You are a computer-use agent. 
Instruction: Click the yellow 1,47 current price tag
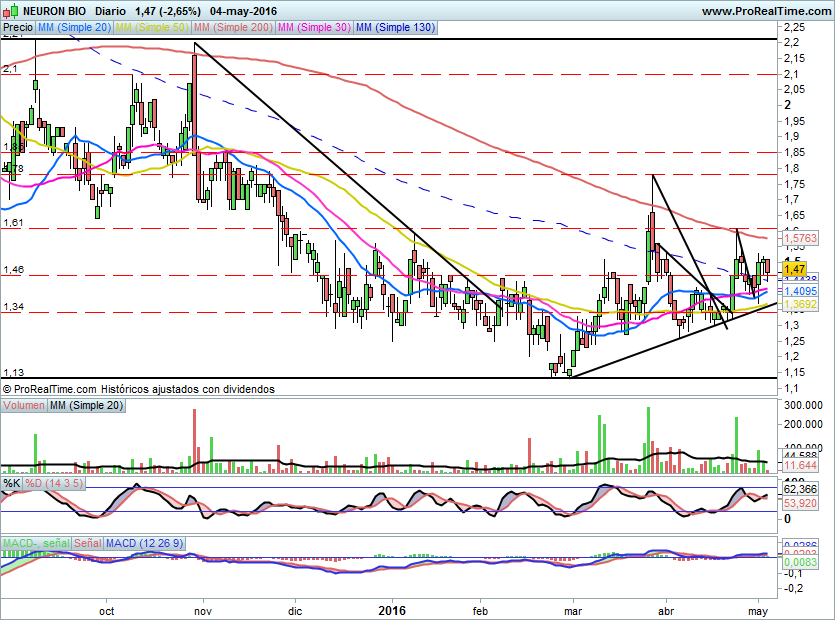794,270
